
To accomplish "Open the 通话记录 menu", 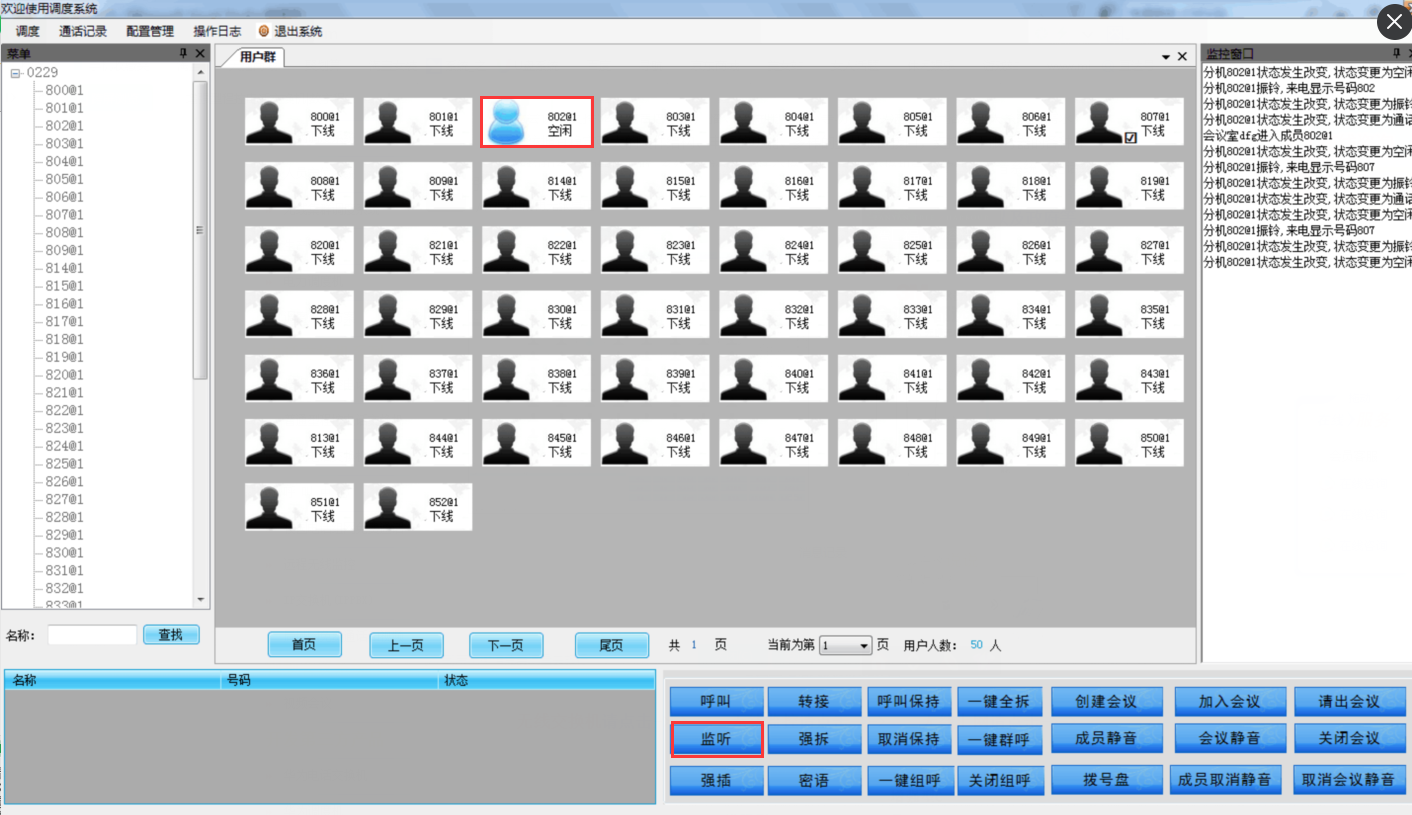I will click(83, 31).
